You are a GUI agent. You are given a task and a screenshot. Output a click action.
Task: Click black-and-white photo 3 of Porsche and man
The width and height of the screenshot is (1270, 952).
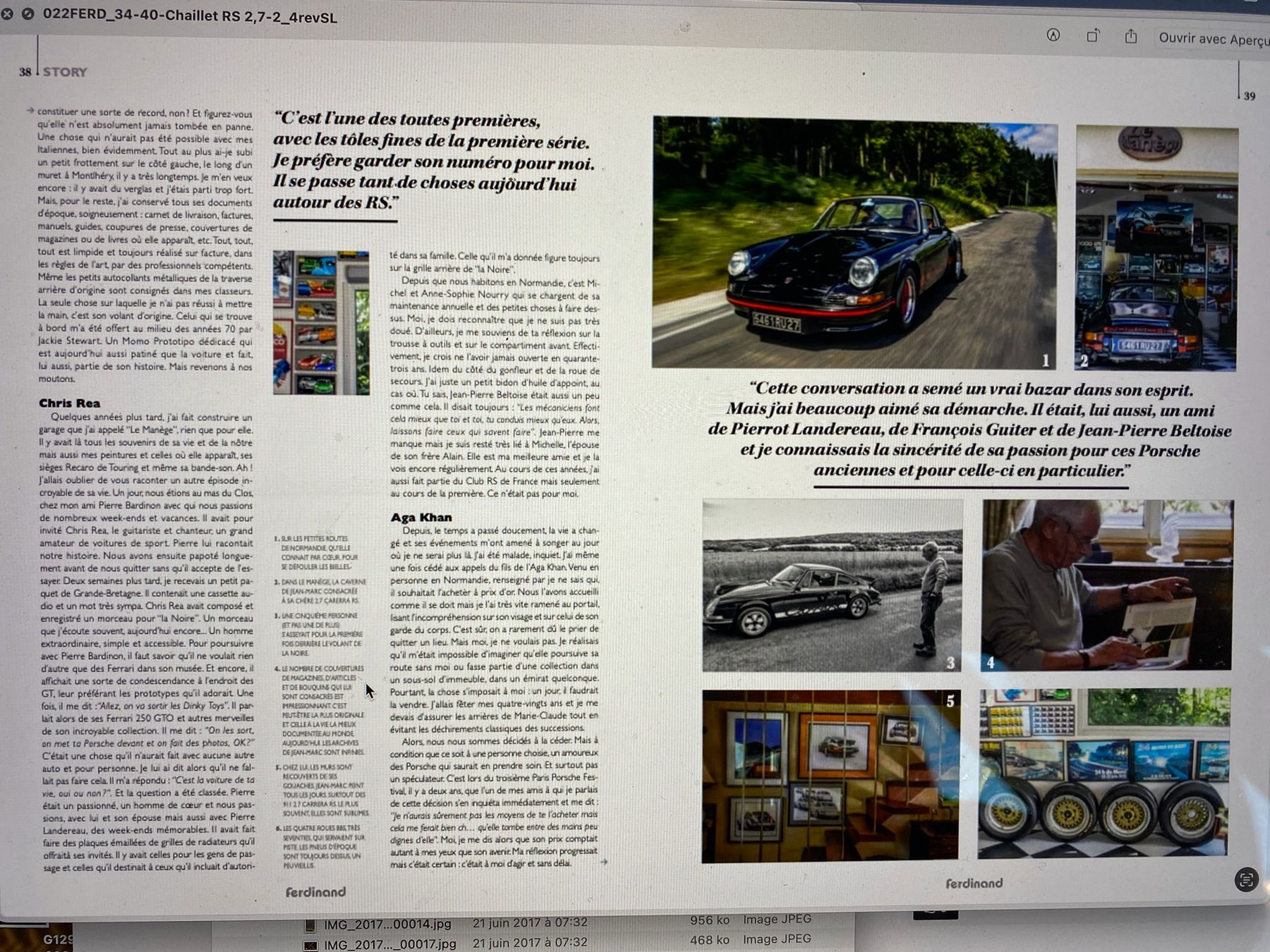[x=832, y=585]
